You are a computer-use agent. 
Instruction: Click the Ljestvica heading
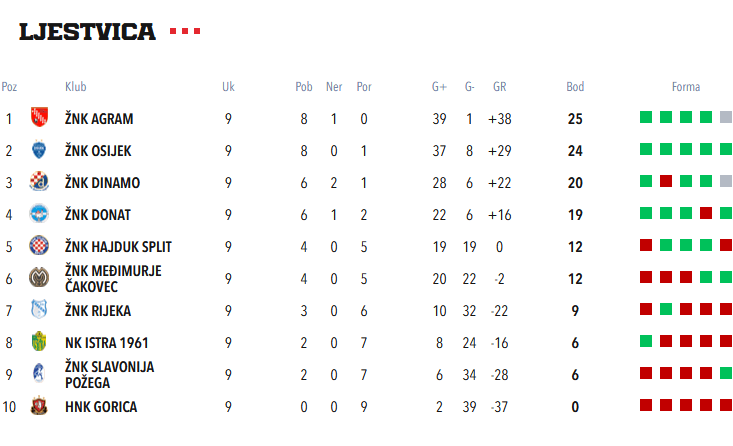(88, 32)
